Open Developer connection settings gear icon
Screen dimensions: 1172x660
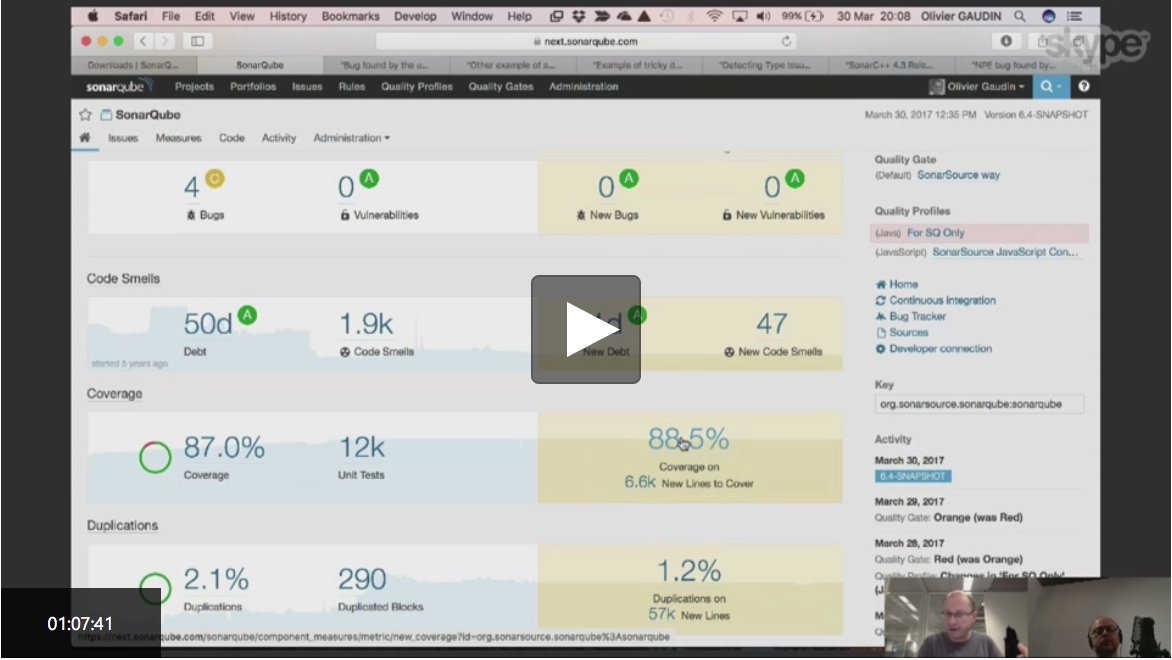click(881, 349)
